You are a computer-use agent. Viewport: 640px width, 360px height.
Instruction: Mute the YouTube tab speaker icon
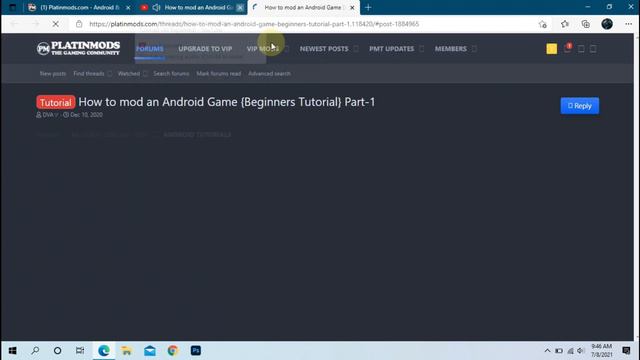tap(156, 7)
